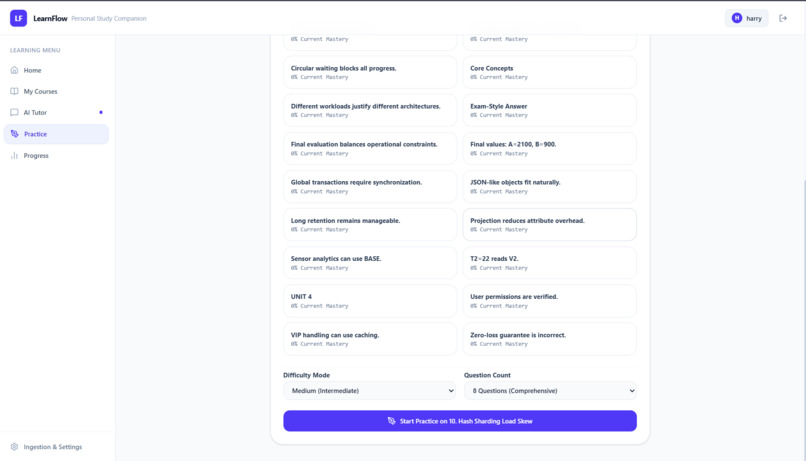Select the Core Concepts topic card

click(549, 72)
